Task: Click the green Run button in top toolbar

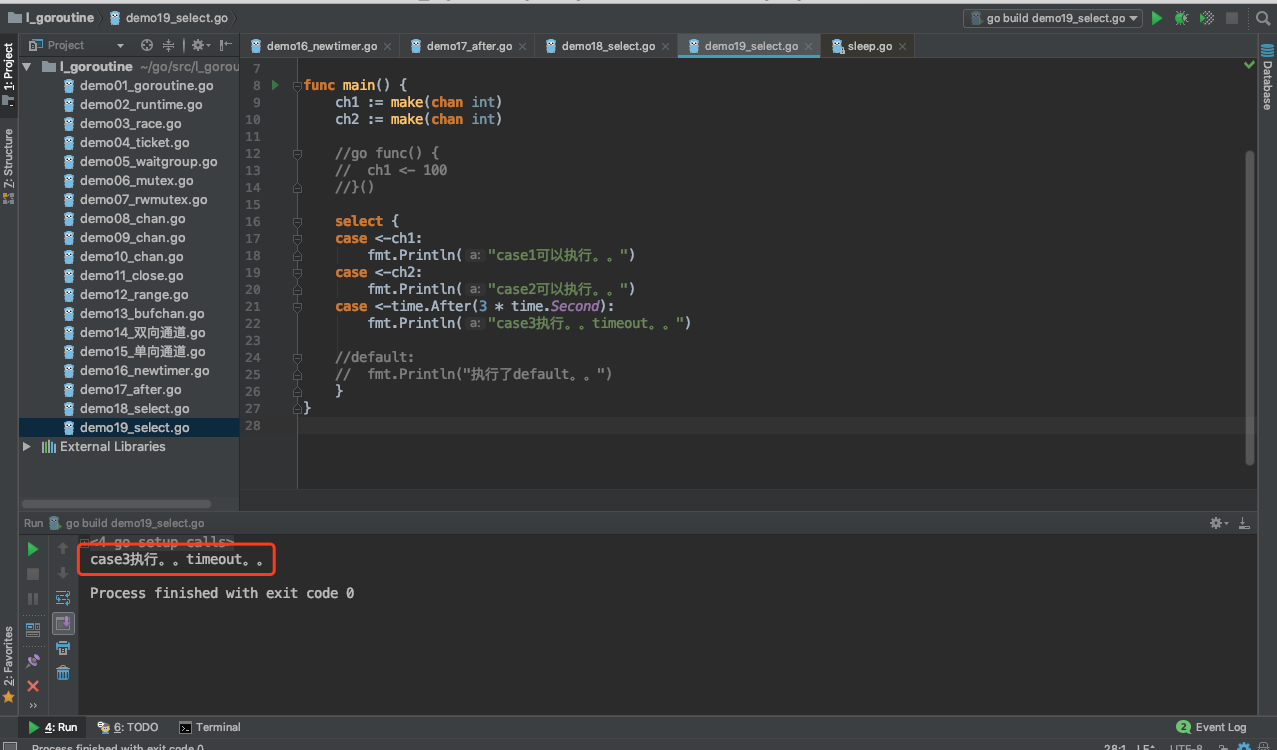Action: coord(1157,18)
